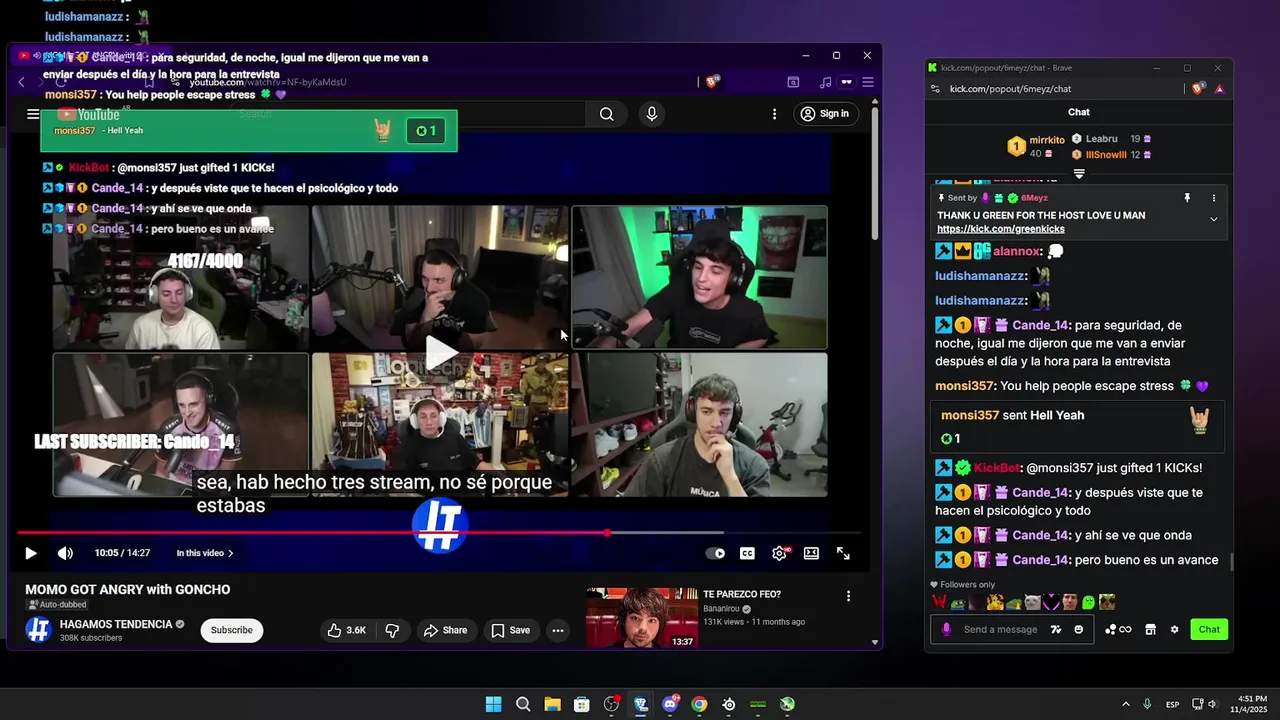Open the browser main menu hamburger icon
Viewport: 1280px width, 720px height.
tap(868, 82)
